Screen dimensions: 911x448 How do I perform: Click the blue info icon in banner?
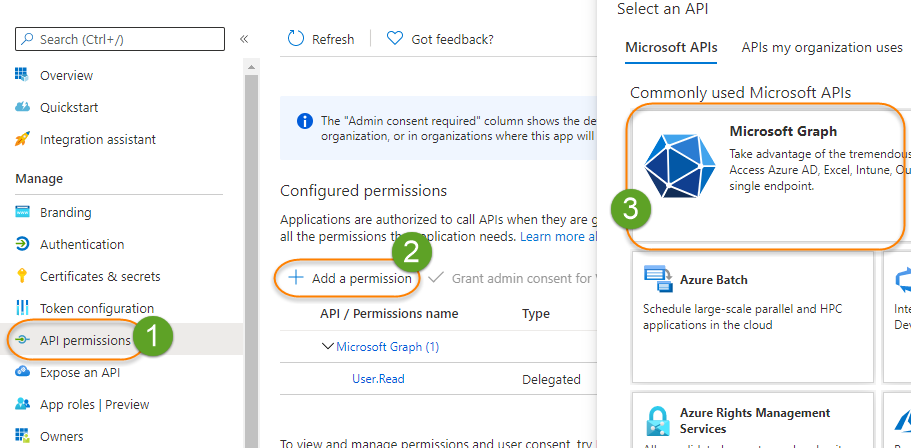304,121
